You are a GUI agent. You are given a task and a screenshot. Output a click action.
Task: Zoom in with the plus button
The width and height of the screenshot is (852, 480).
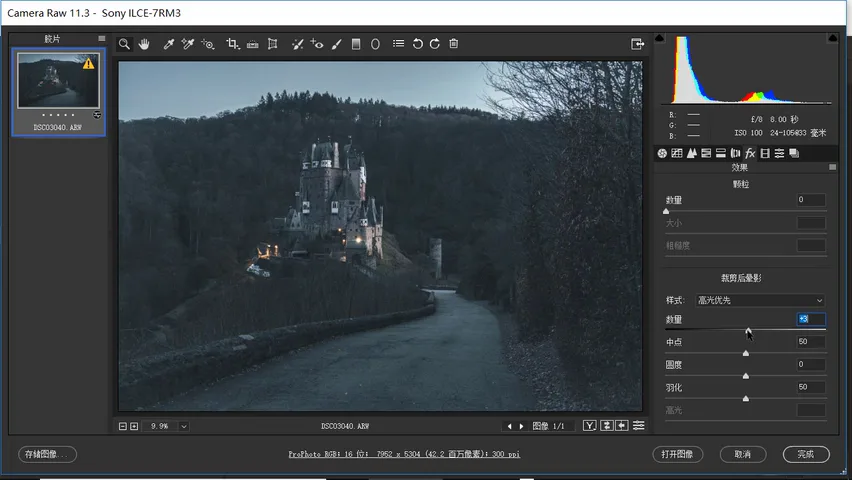click(134, 426)
